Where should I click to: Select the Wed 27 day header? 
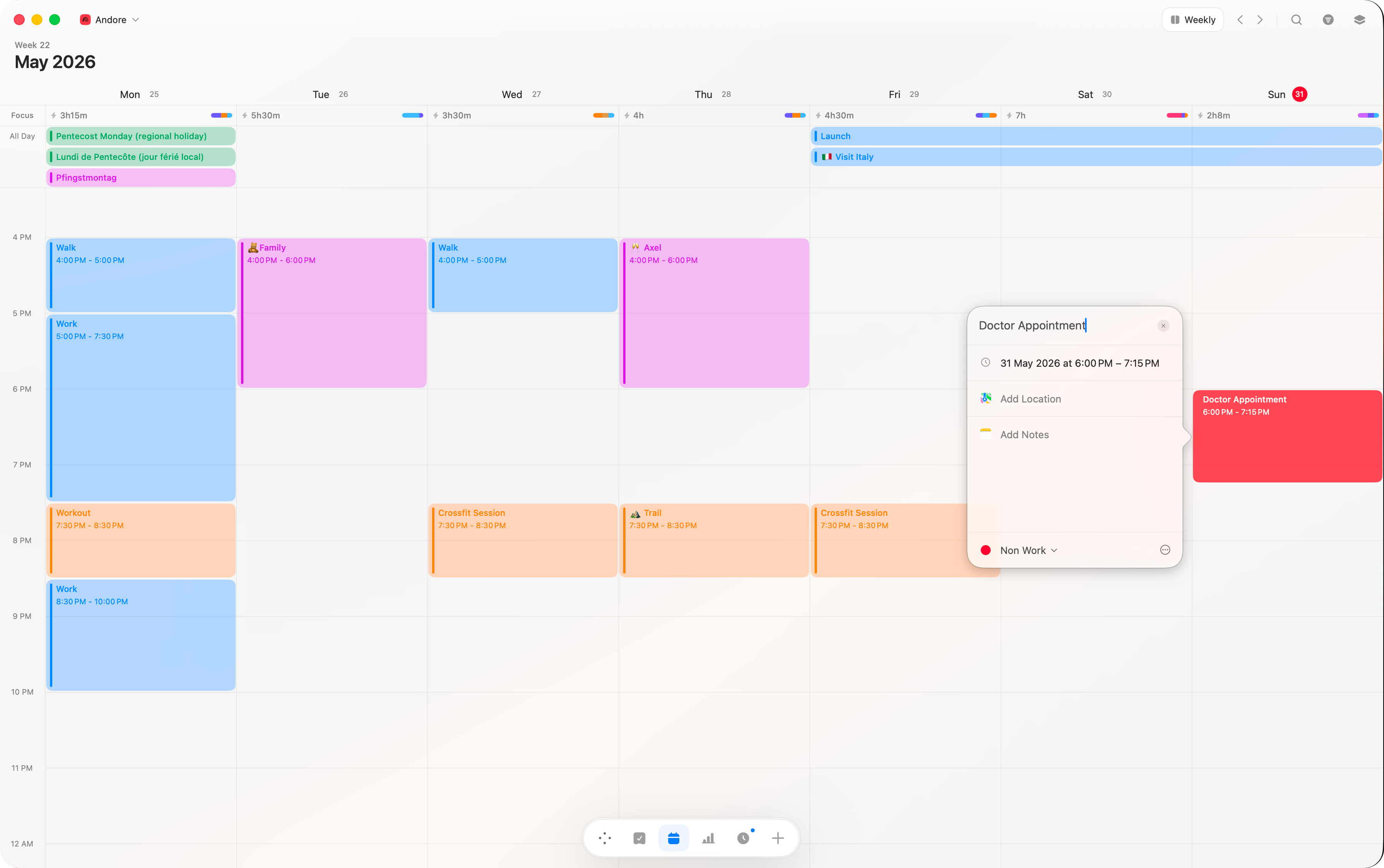coord(521,94)
